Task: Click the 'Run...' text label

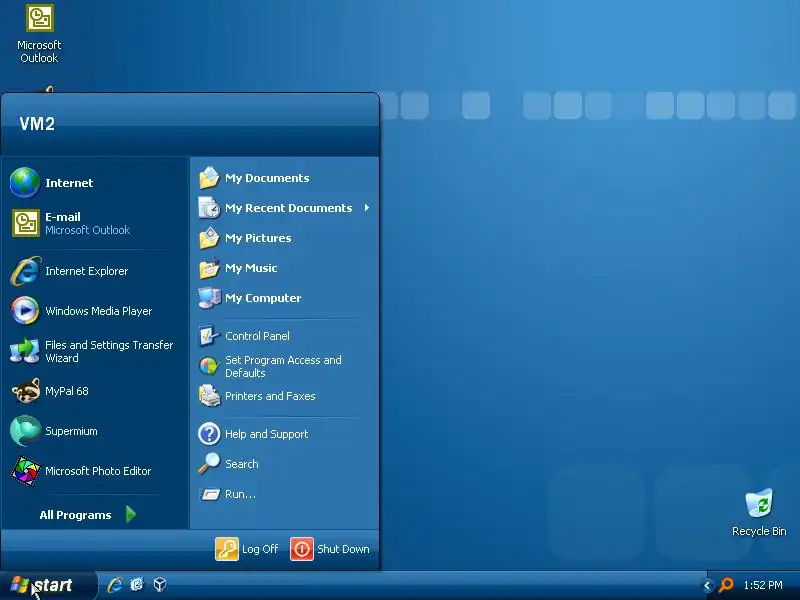Action: tap(240, 494)
